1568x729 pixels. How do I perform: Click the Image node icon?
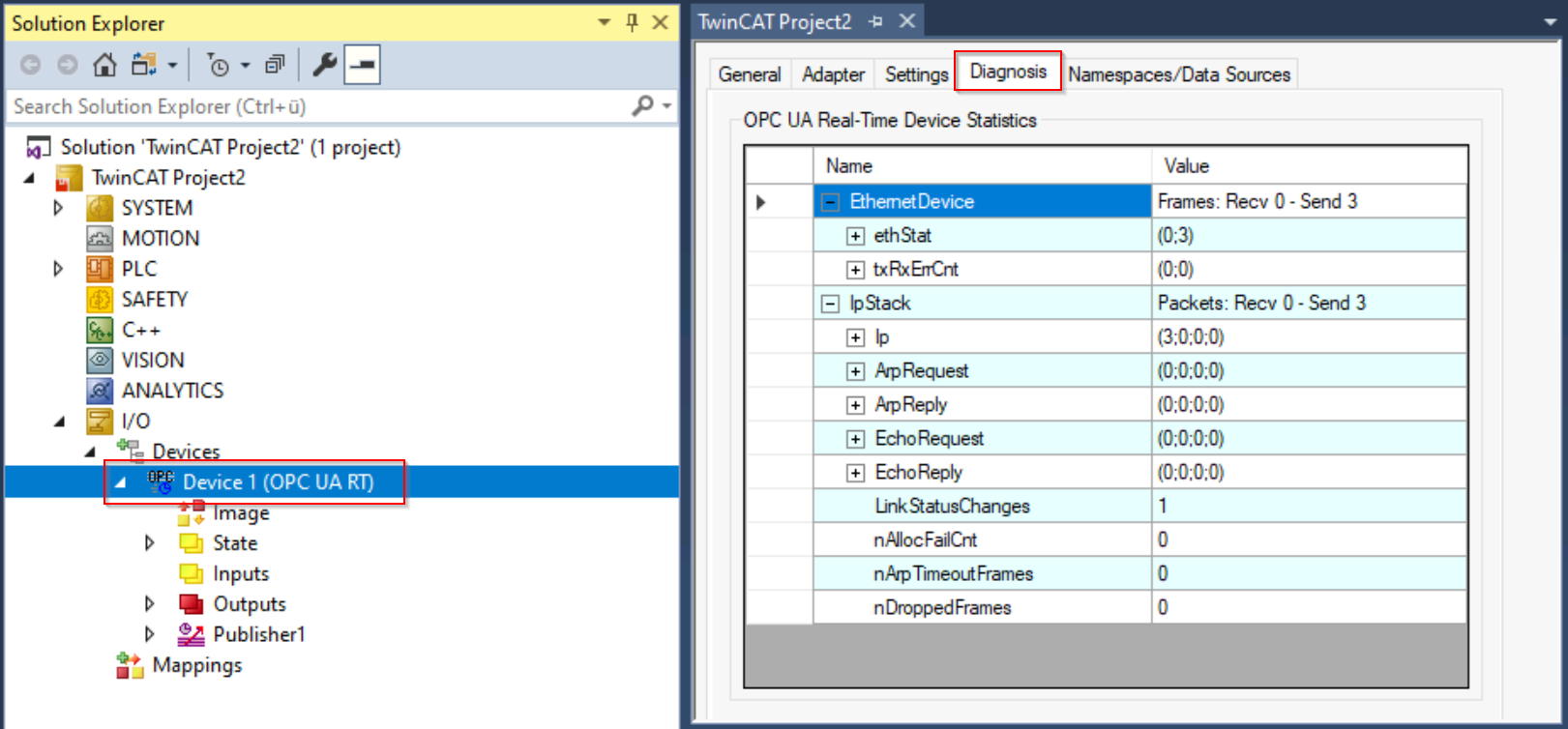[x=192, y=512]
